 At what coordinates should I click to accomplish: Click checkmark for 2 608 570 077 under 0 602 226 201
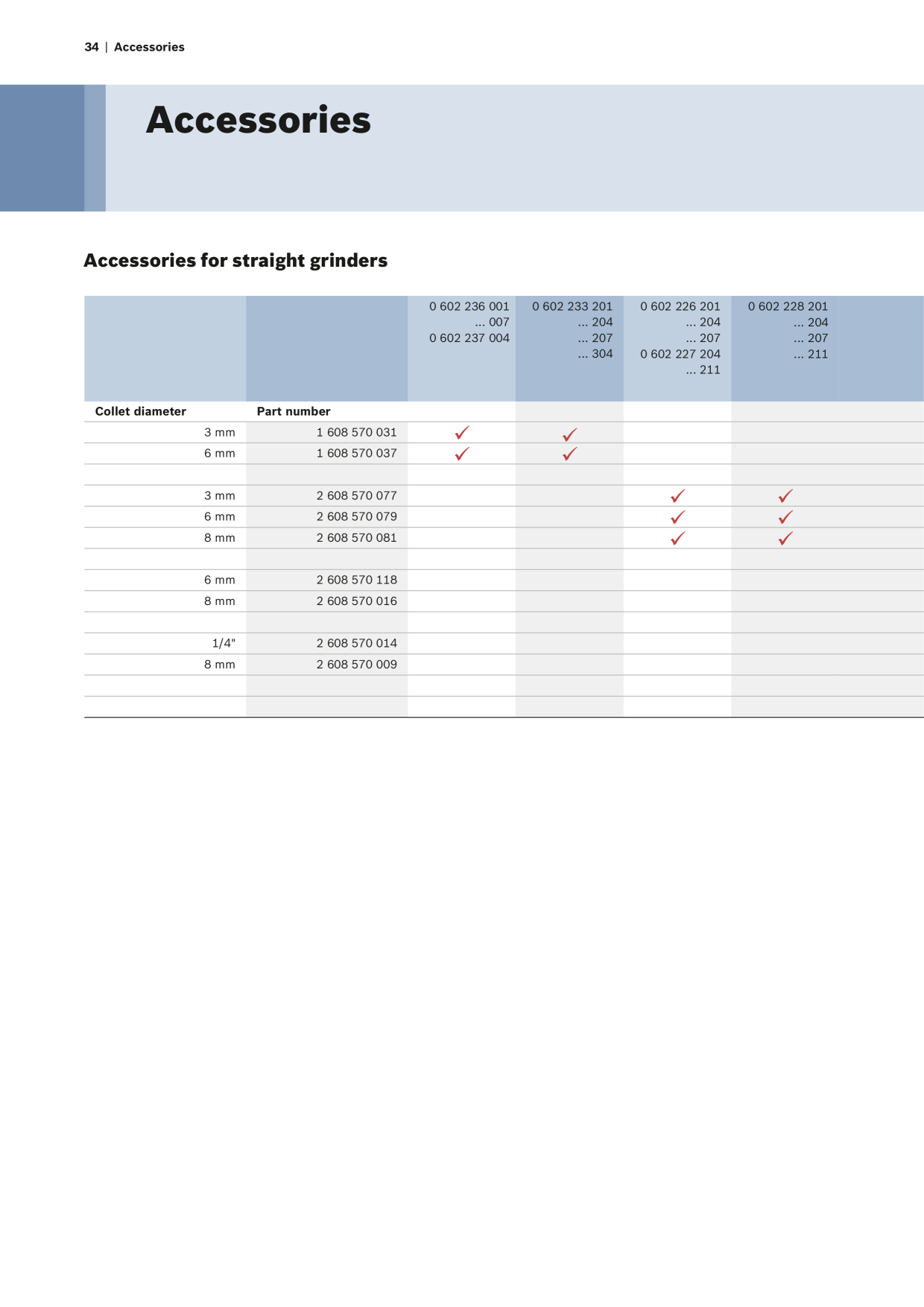point(677,496)
